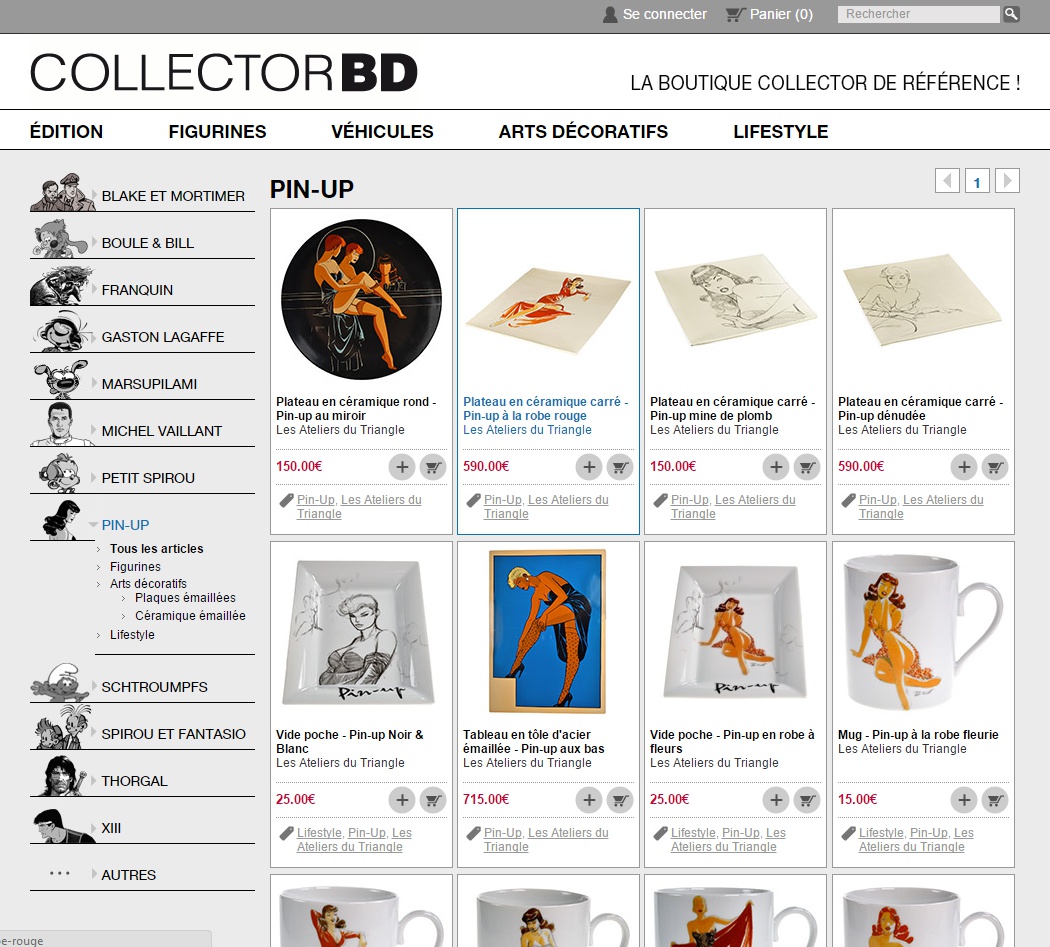Add Mug Pin-up à la robe fleurie to cart
Image resolution: width=1050 pixels, height=947 pixels.
pyautogui.click(x=995, y=800)
